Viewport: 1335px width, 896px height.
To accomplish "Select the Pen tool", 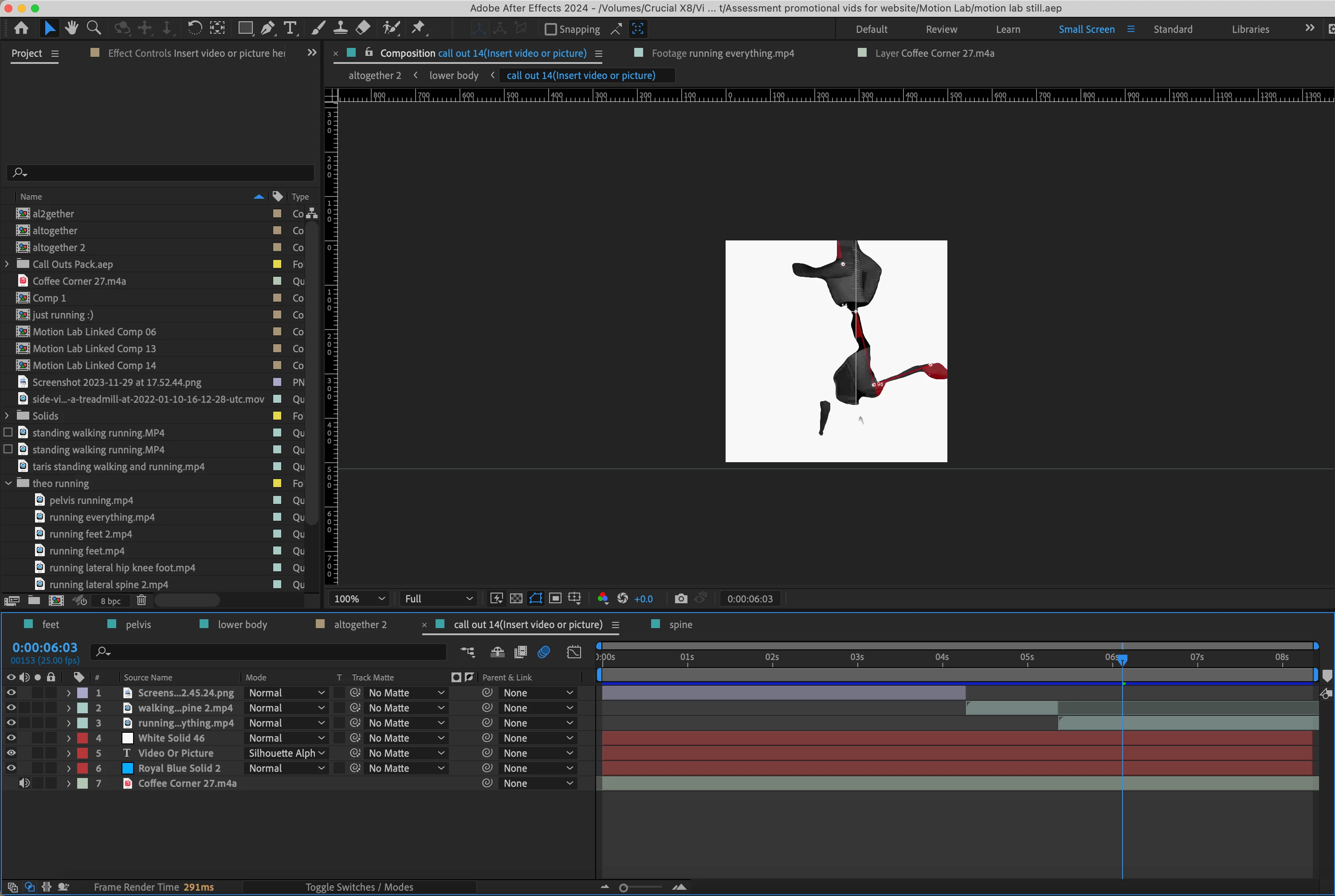I will 267,28.
